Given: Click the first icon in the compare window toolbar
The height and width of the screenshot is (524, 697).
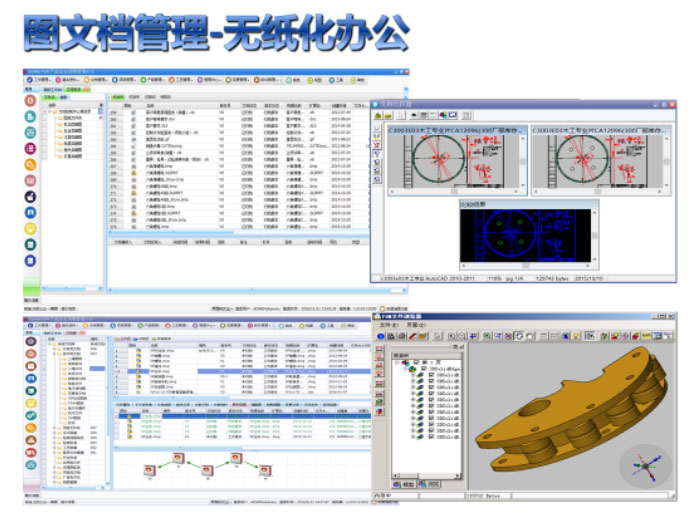Looking at the screenshot, I should click(378, 116).
